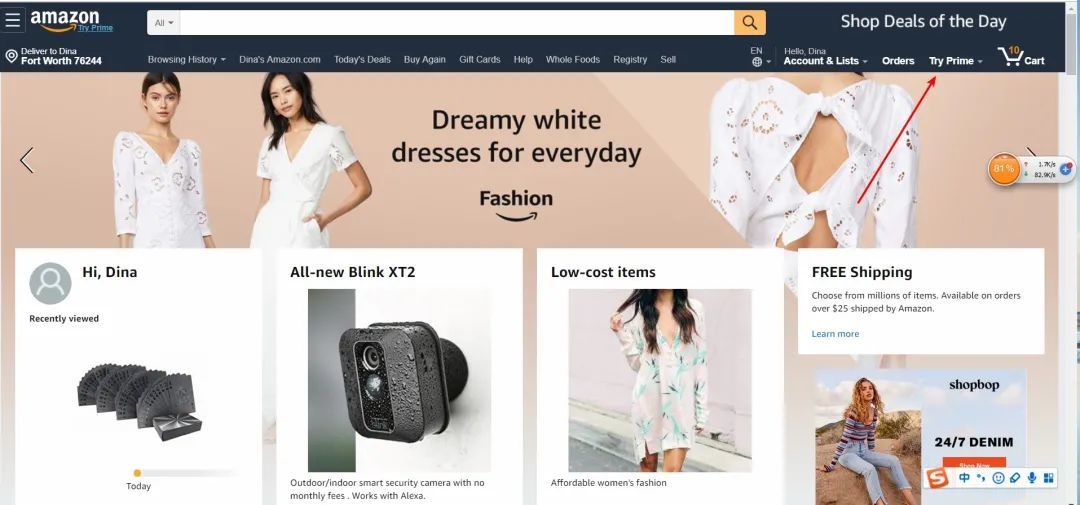Click the recently viewed timeline slider dot
This screenshot has width=1080, height=505.
137,473
